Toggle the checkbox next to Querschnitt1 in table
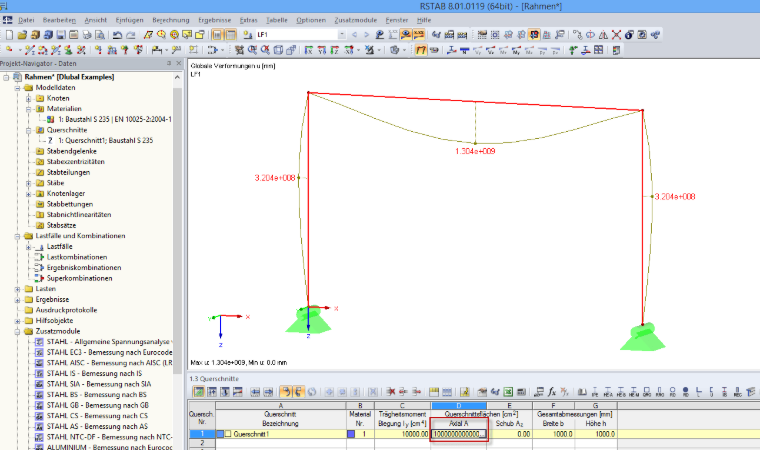Screen dimensions: 760x450 pos(228,434)
